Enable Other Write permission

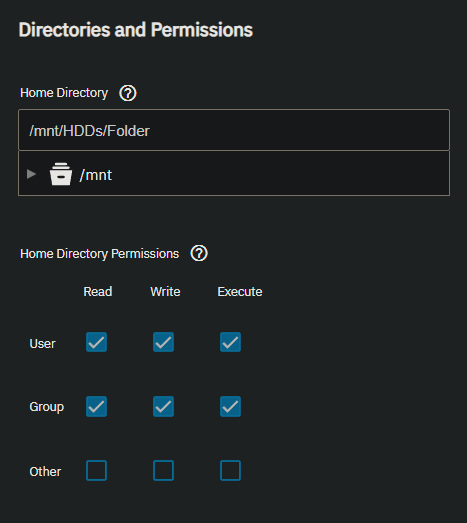coord(163,470)
